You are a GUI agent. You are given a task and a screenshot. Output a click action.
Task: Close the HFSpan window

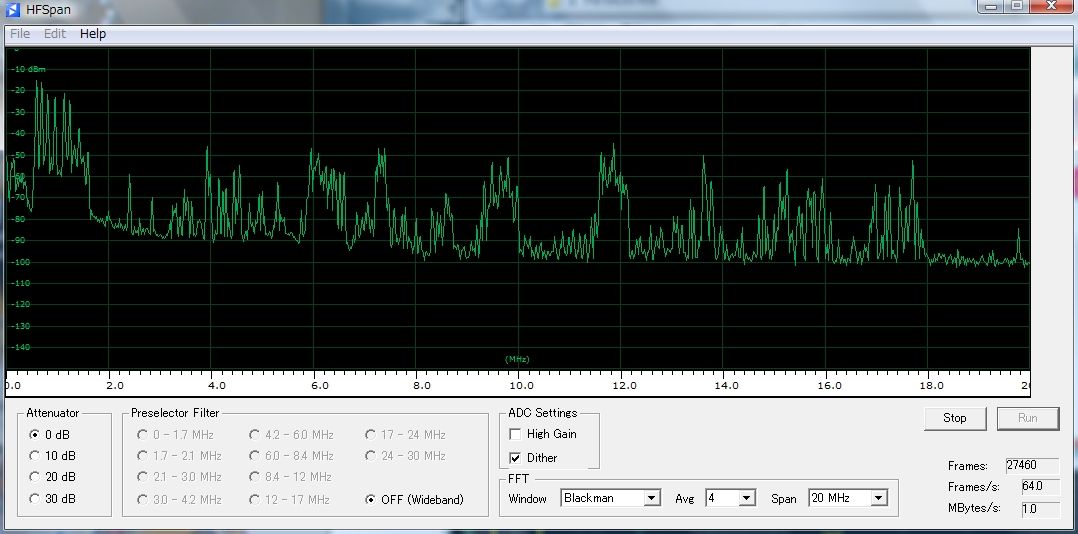click(x=1052, y=5)
